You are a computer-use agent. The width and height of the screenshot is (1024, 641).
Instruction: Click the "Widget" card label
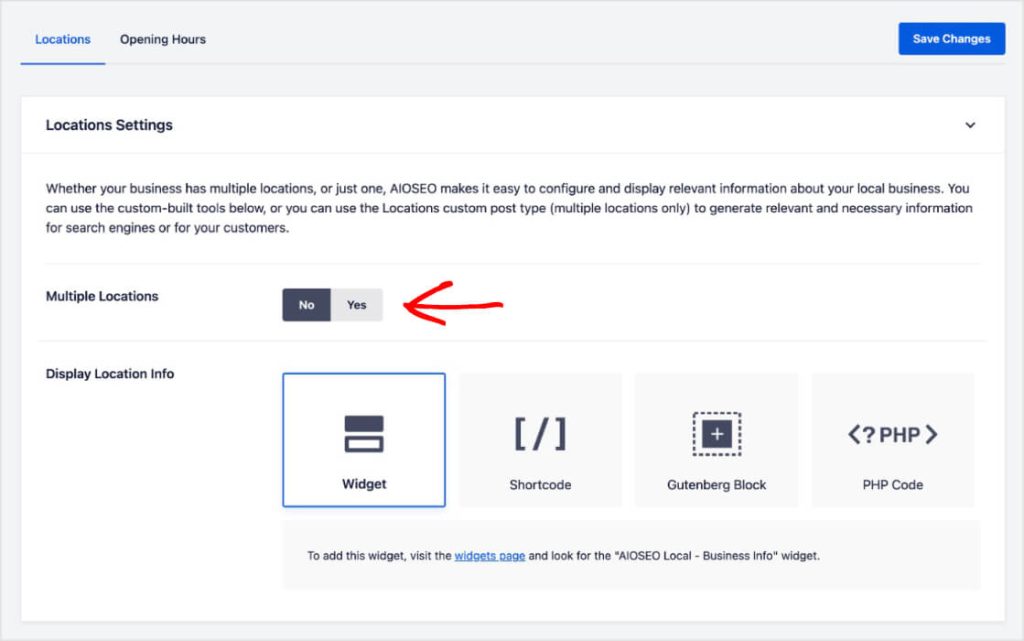(x=364, y=484)
